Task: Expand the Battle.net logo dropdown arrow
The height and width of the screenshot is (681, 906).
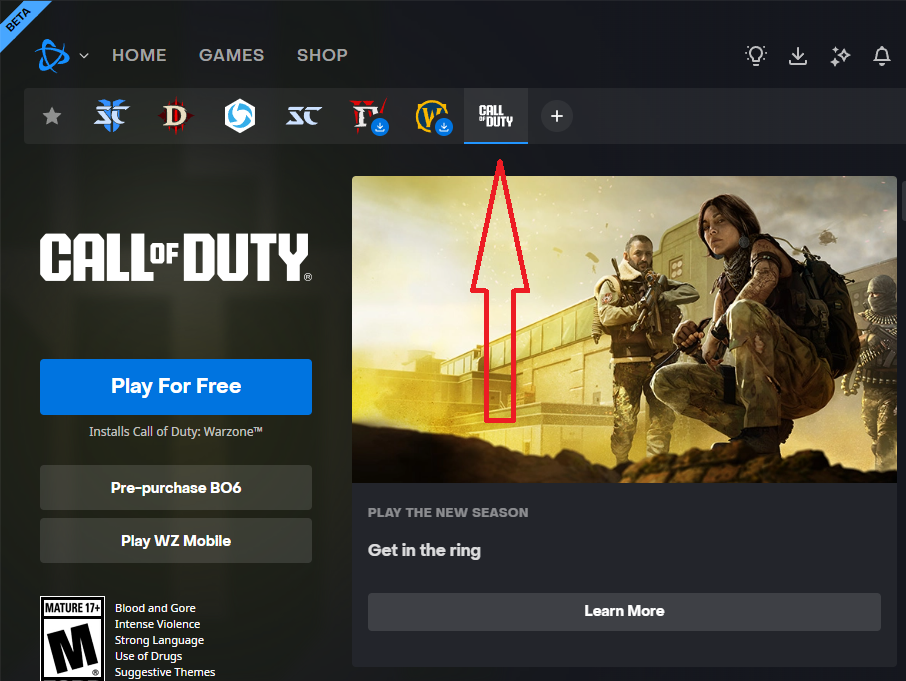Action: [x=84, y=55]
